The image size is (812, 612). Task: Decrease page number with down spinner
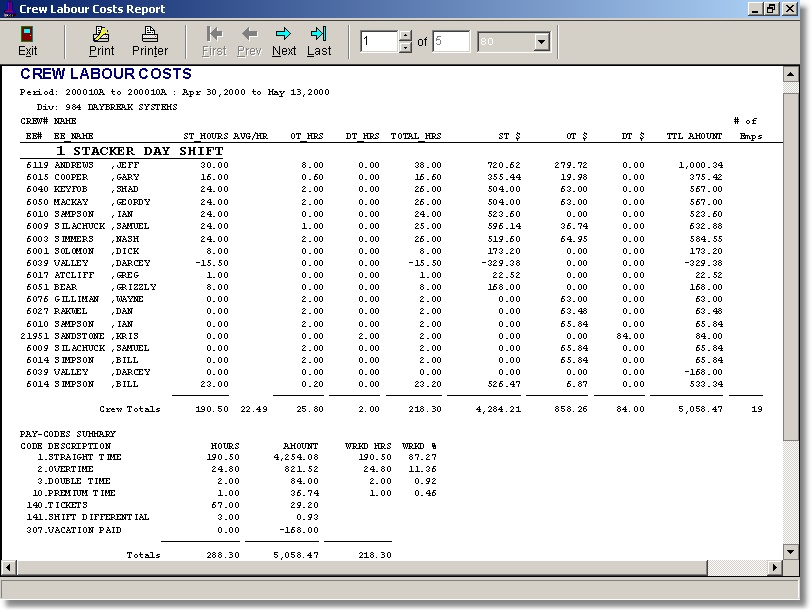click(405, 47)
